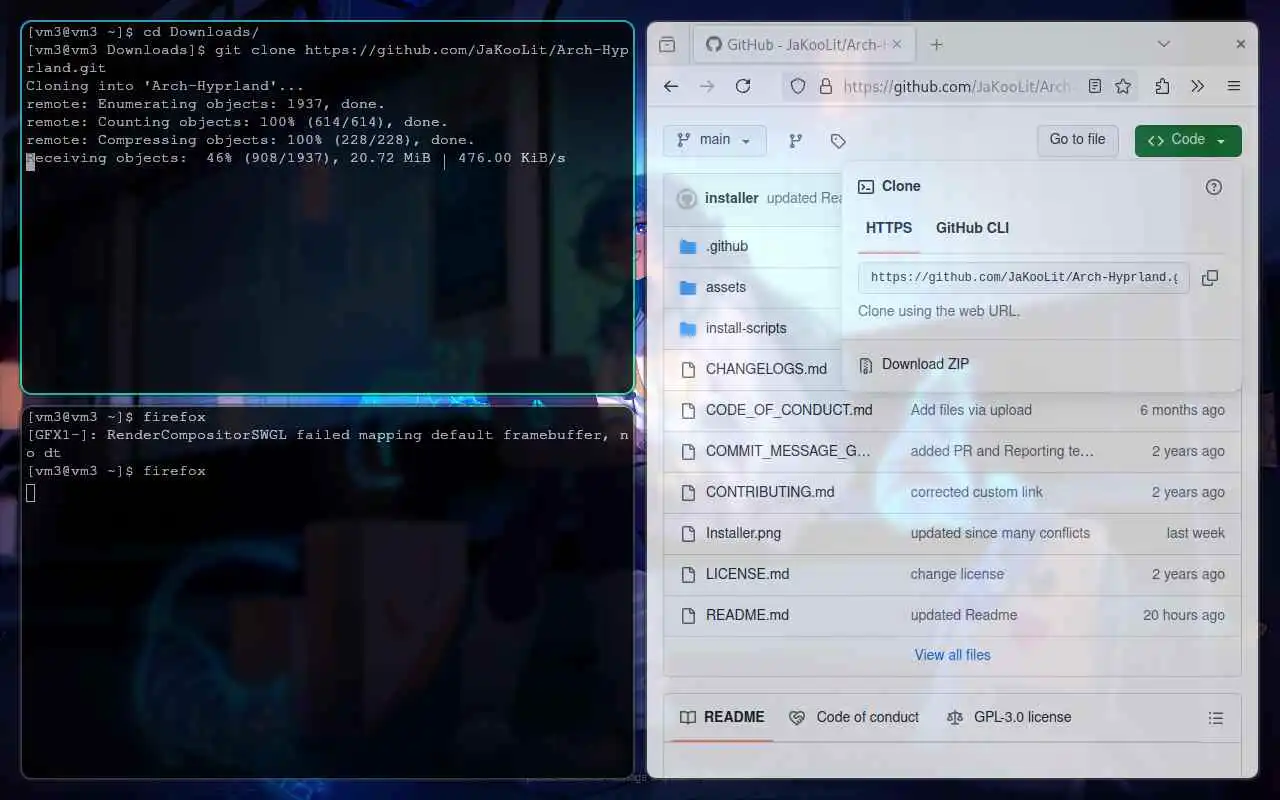Go forward in browser history
This screenshot has width=1280, height=800.
(x=707, y=86)
